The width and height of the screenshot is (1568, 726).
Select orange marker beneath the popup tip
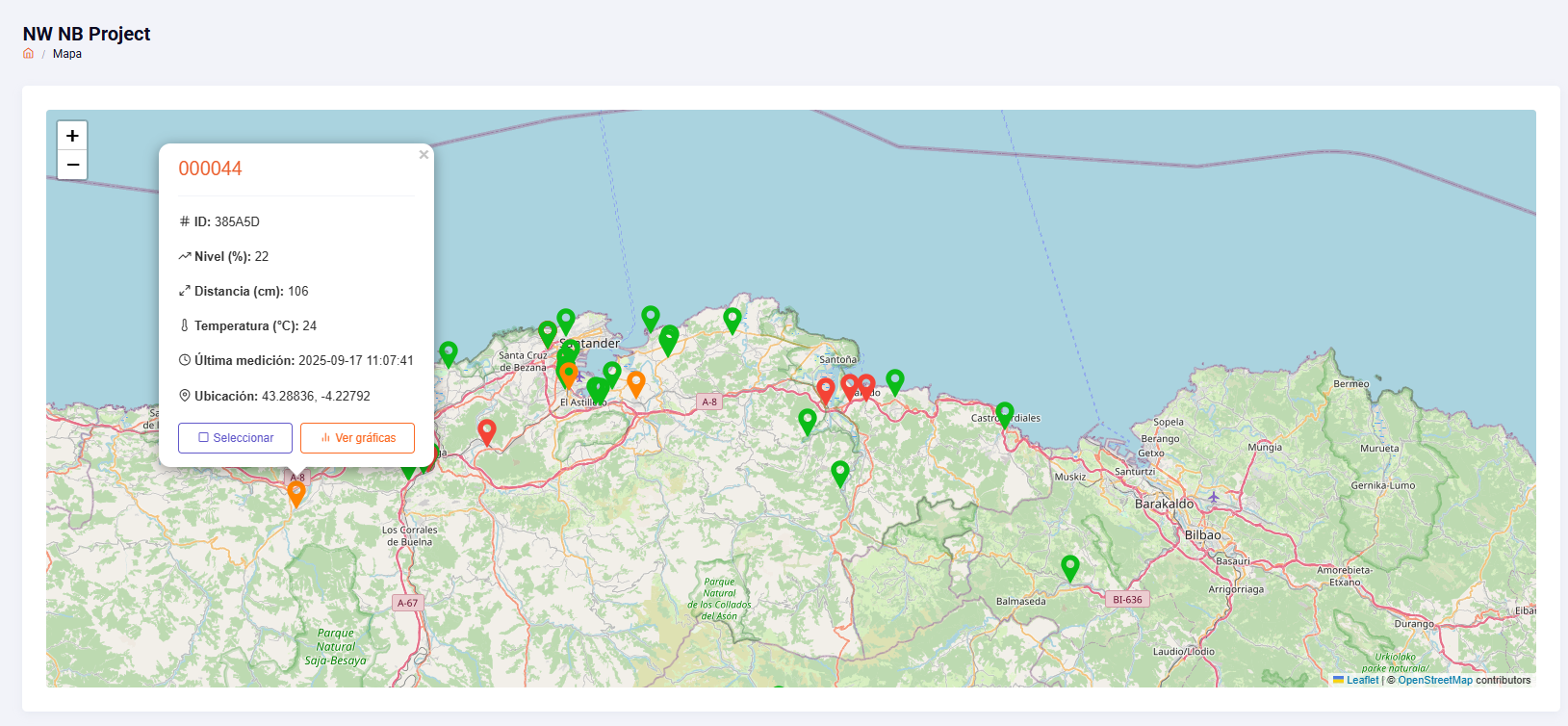(296, 493)
